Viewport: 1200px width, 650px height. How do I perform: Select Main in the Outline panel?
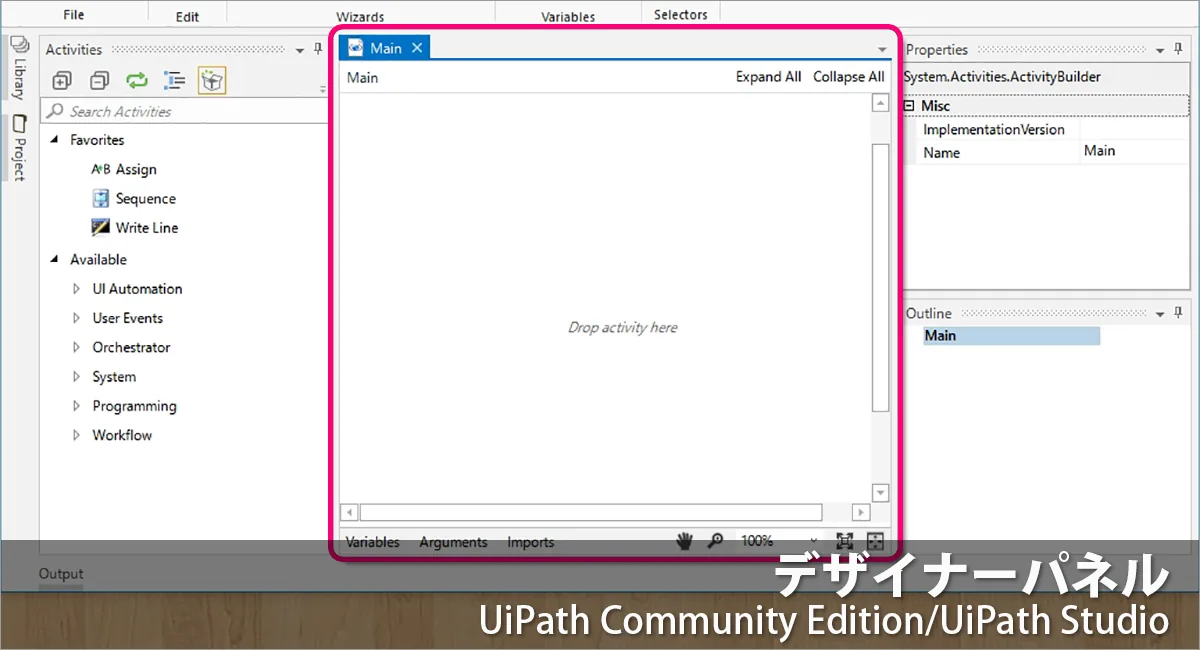[x=1011, y=336]
